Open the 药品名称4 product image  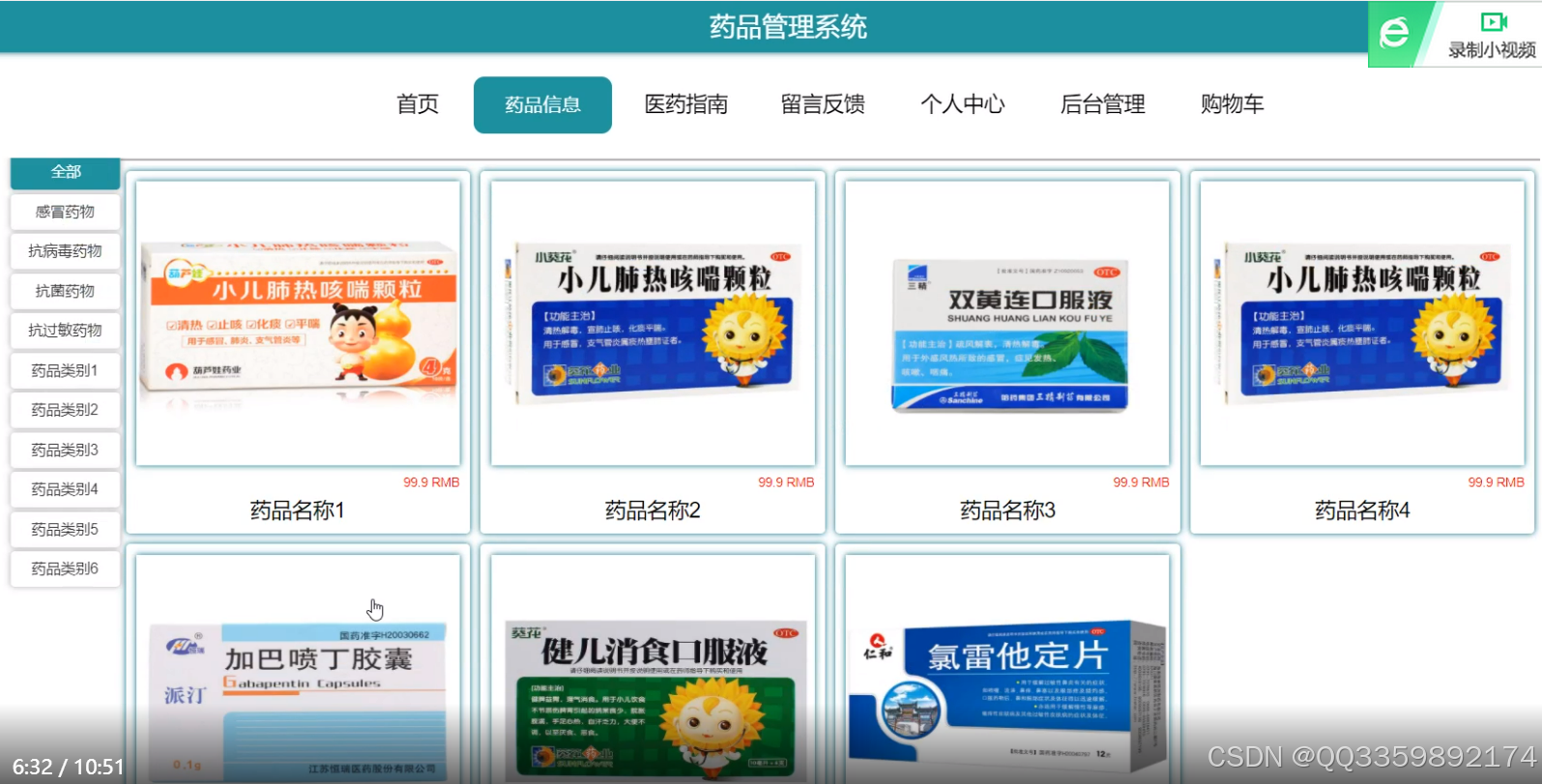coord(1362,323)
